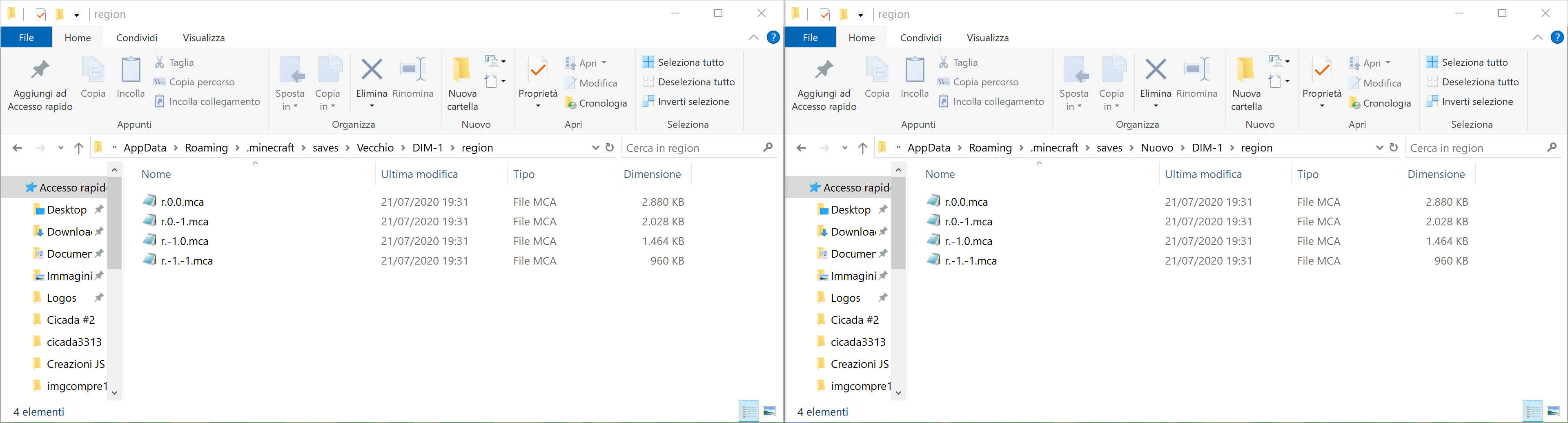The width and height of the screenshot is (1568, 423).
Task: Expand the address history dropdown in the Nuovo window
Action: [1379, 147]
